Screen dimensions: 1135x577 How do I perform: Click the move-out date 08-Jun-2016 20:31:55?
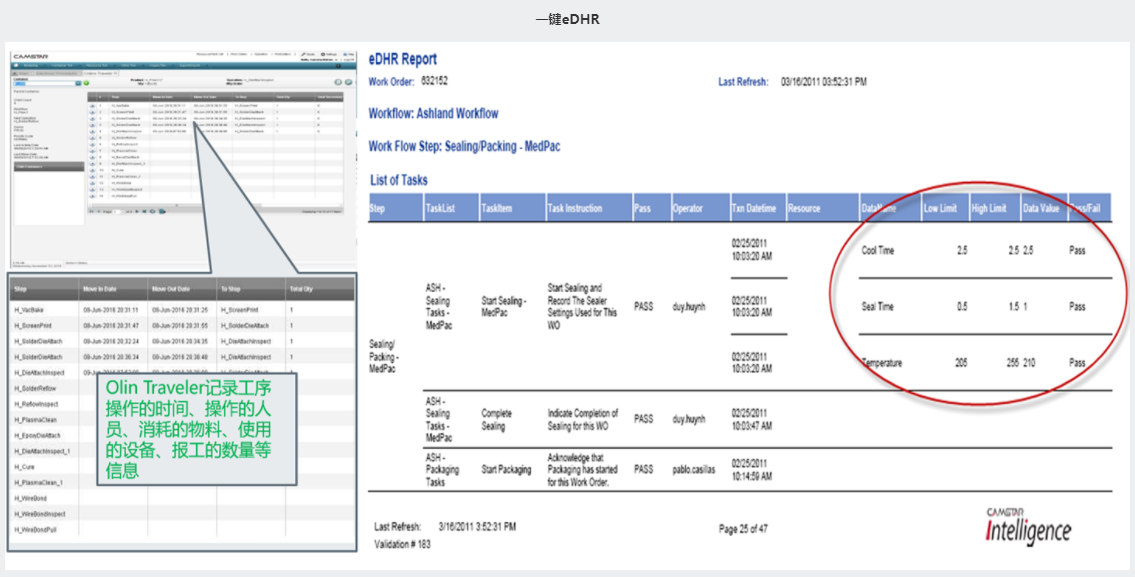click(x=180, y=326)
